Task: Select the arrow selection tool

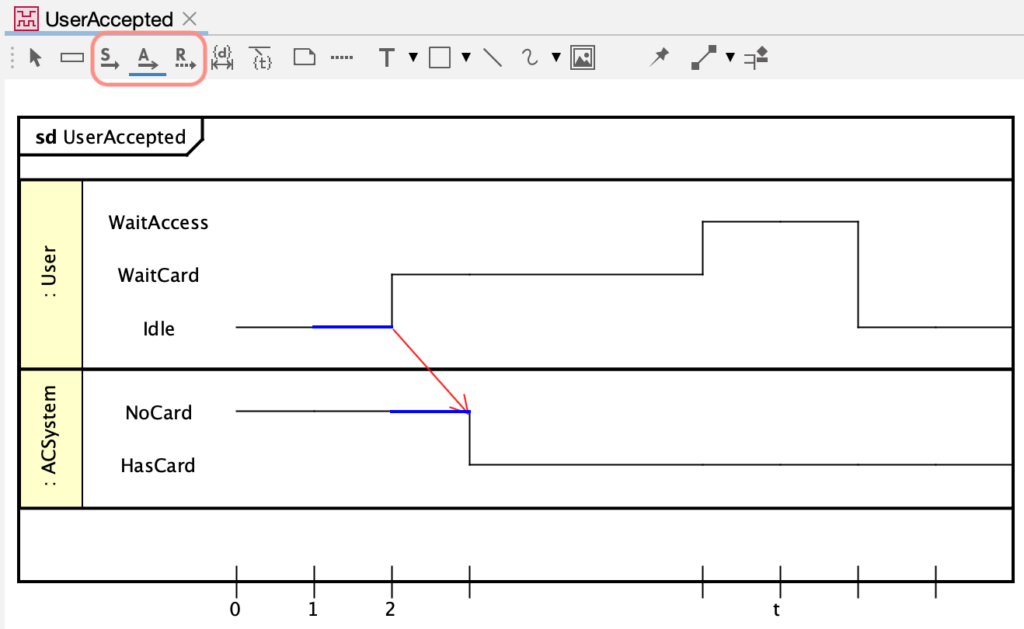Action: [34, 57]
